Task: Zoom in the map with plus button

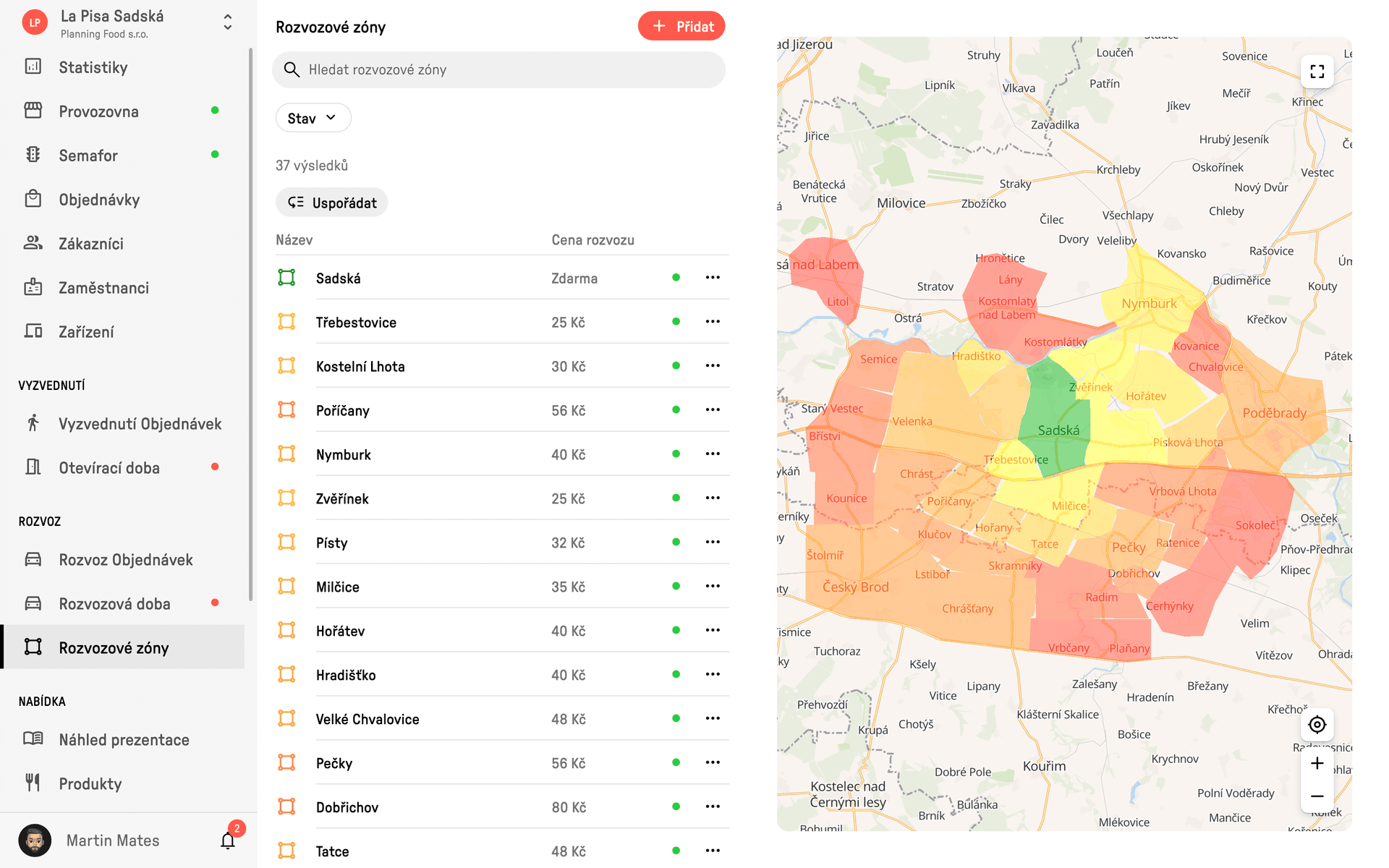Action: click(1317, 763)
